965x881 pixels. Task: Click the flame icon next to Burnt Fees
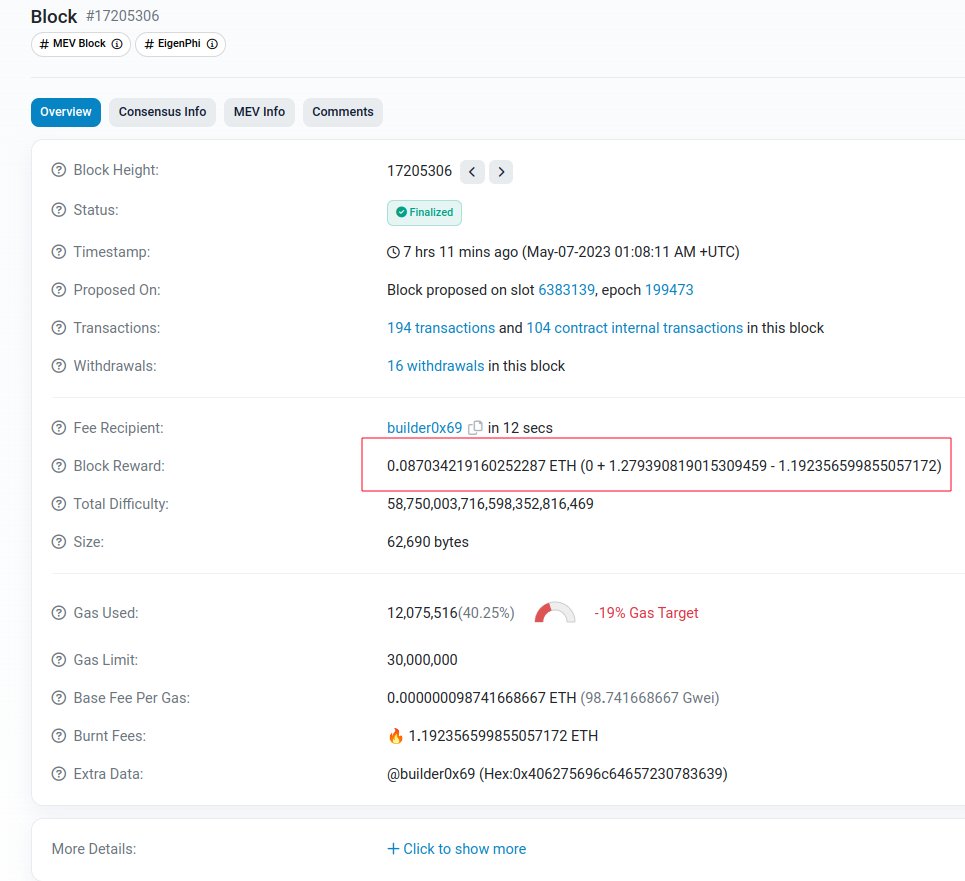396,736
